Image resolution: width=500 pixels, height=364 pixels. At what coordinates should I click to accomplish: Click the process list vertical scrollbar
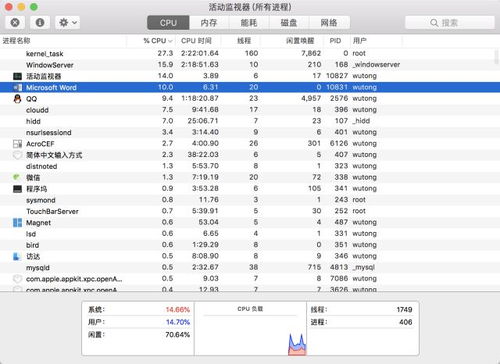(x=497, y=56)
